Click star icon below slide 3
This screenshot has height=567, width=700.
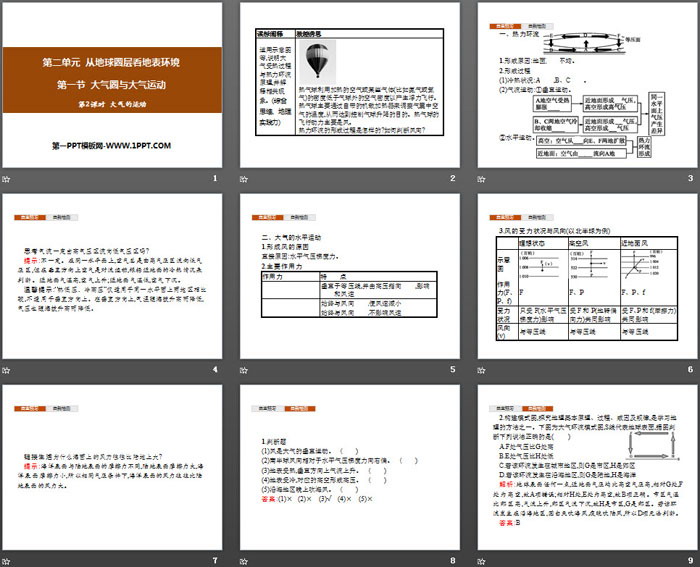481,179
